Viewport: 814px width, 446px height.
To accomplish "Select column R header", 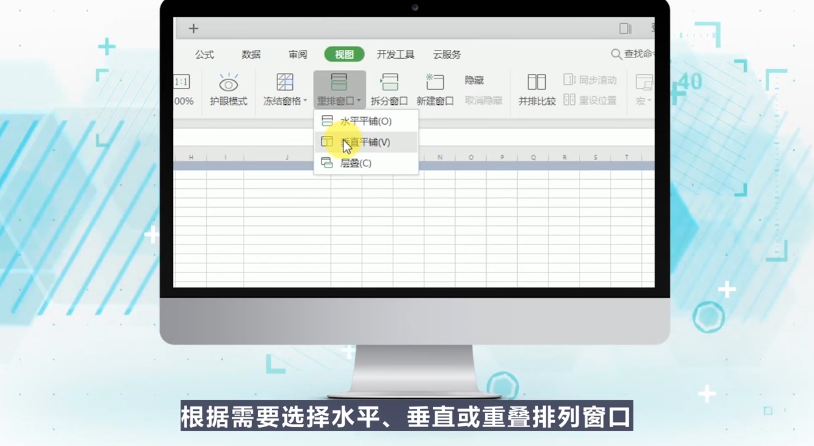I will click(x=564, y=157).
